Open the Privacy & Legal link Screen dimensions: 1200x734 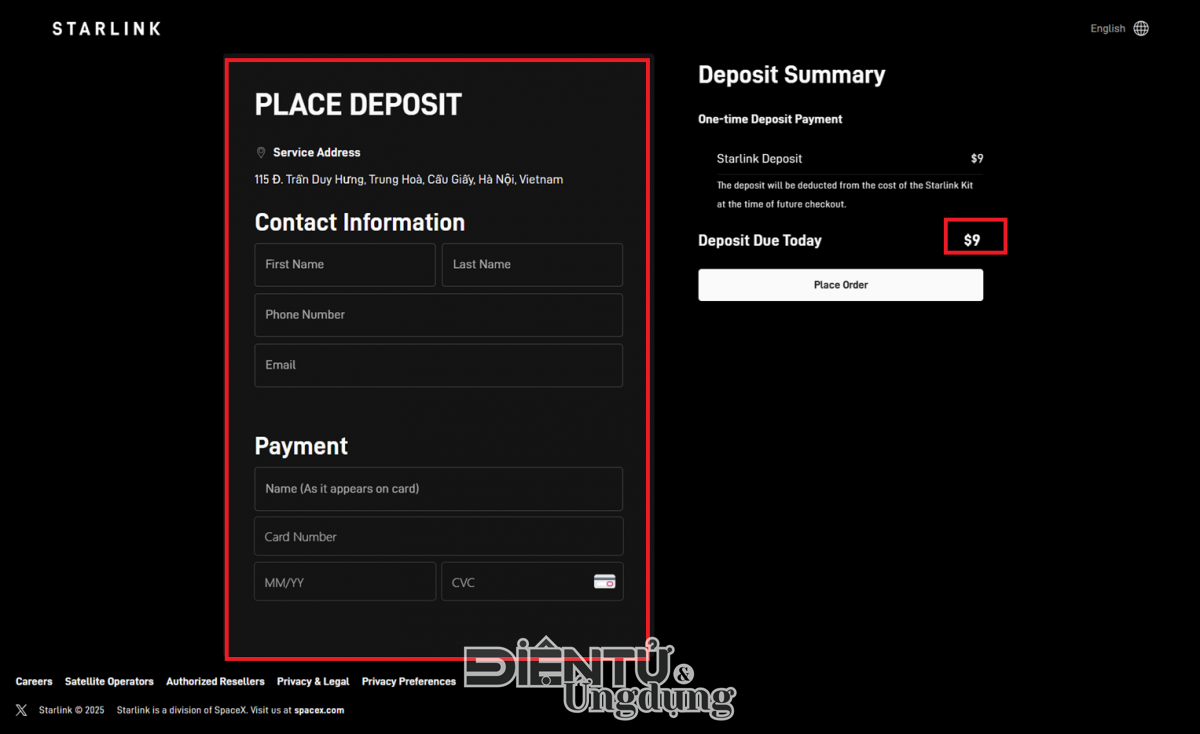click(313, 682)
